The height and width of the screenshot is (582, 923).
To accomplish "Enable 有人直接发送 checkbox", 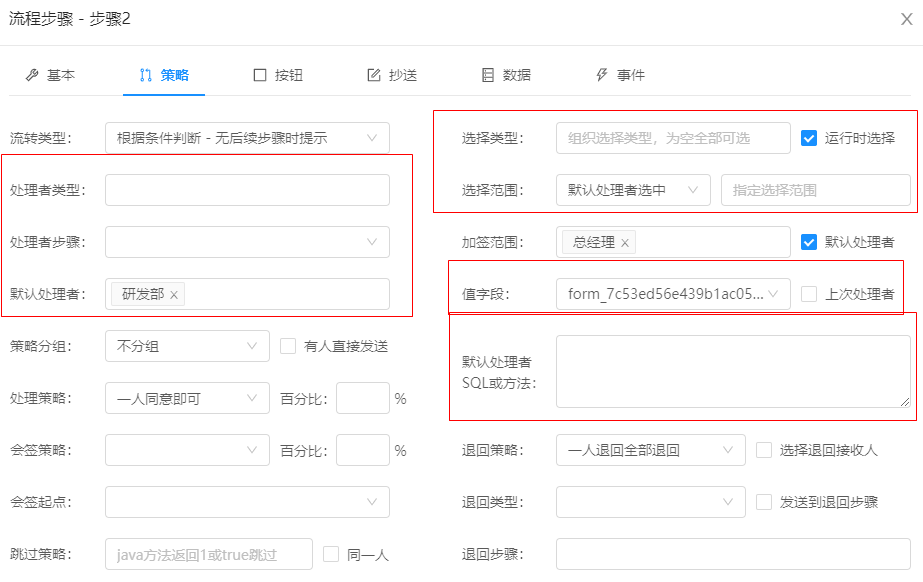I will pos(288,346).
